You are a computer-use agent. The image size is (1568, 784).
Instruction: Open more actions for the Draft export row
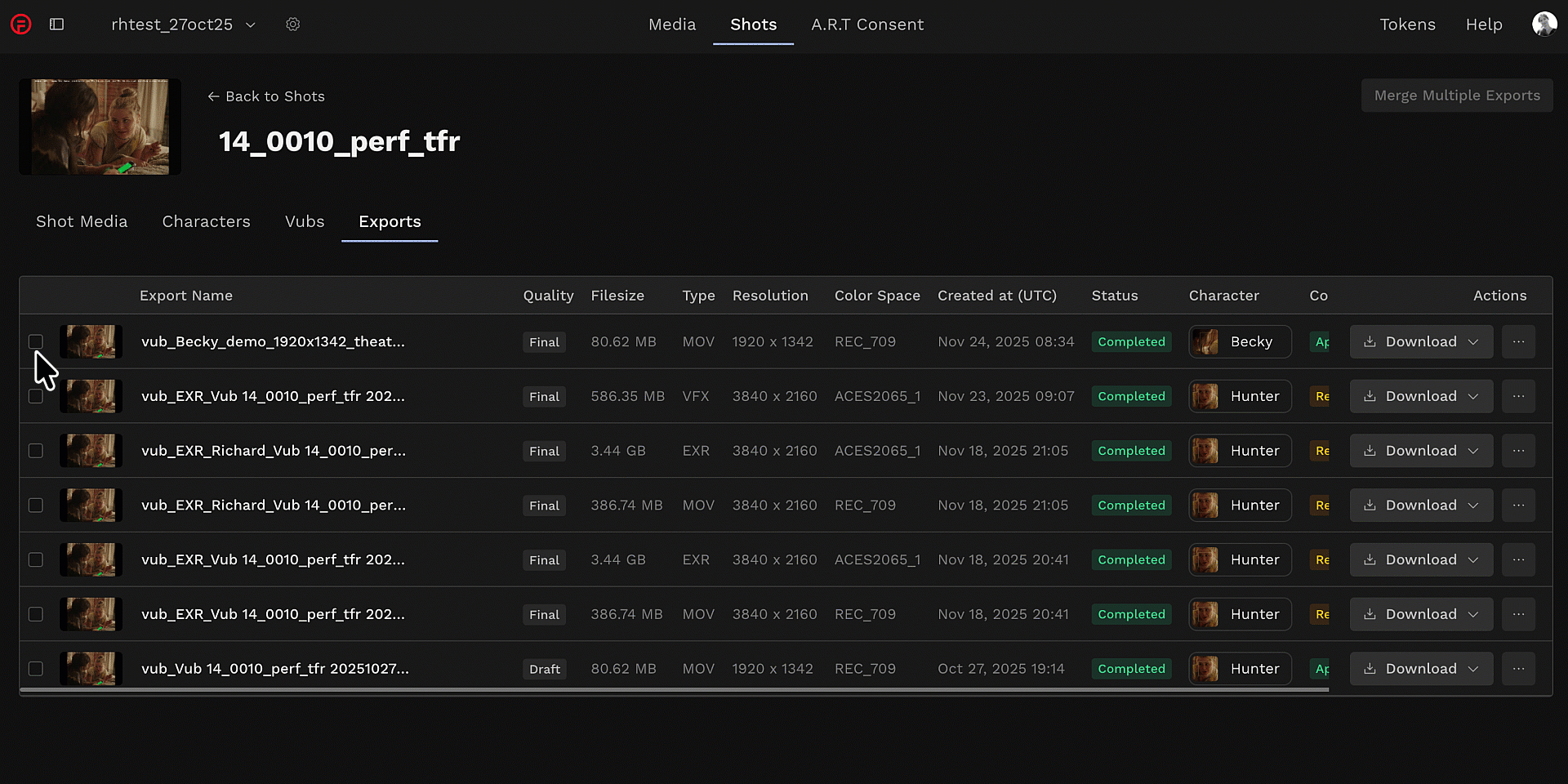(1518, 669)
